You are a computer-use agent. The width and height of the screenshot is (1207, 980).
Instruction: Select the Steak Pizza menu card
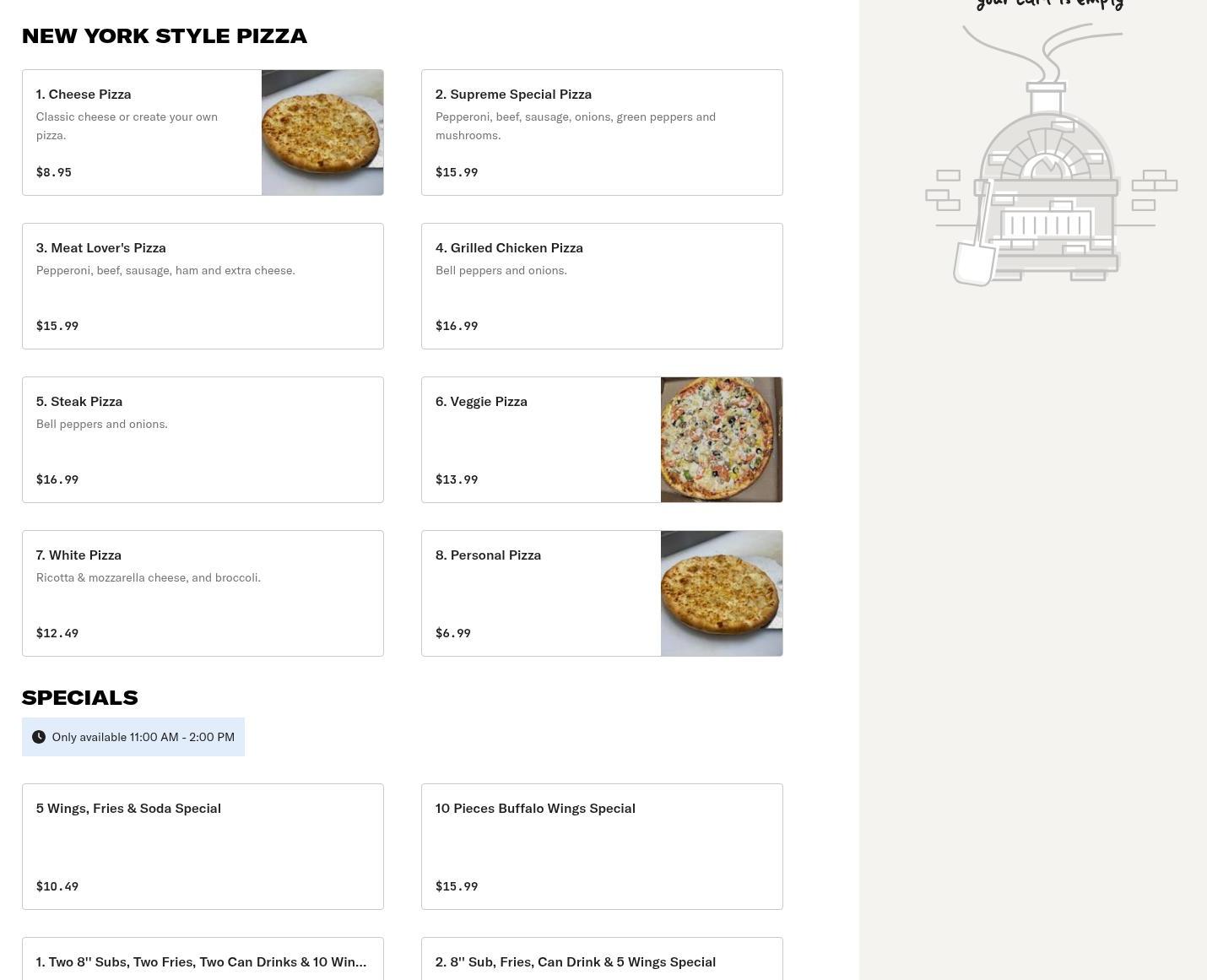[x=203, y=440]
